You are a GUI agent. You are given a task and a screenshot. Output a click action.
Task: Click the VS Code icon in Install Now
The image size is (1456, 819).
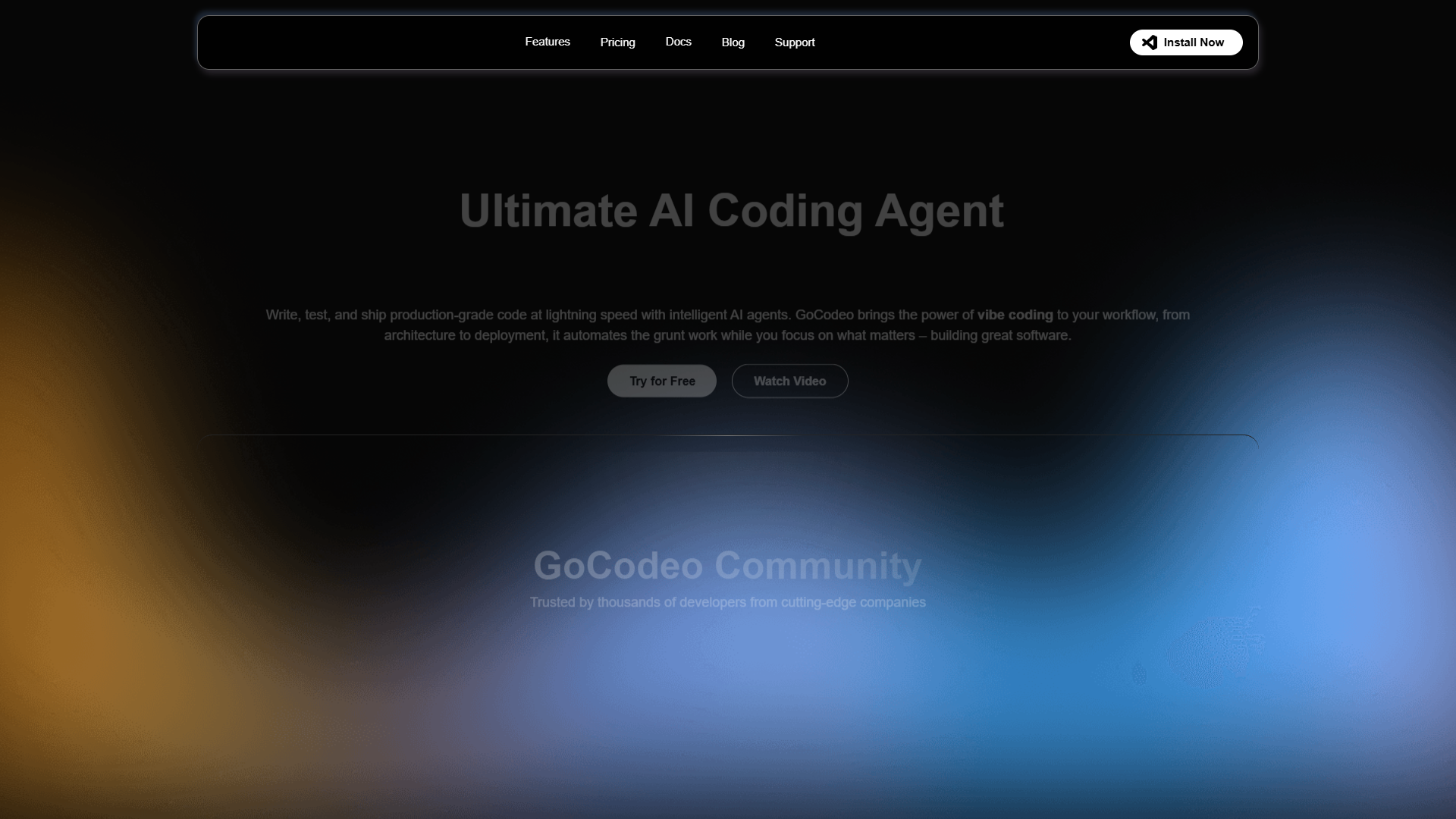(1150, 42)
